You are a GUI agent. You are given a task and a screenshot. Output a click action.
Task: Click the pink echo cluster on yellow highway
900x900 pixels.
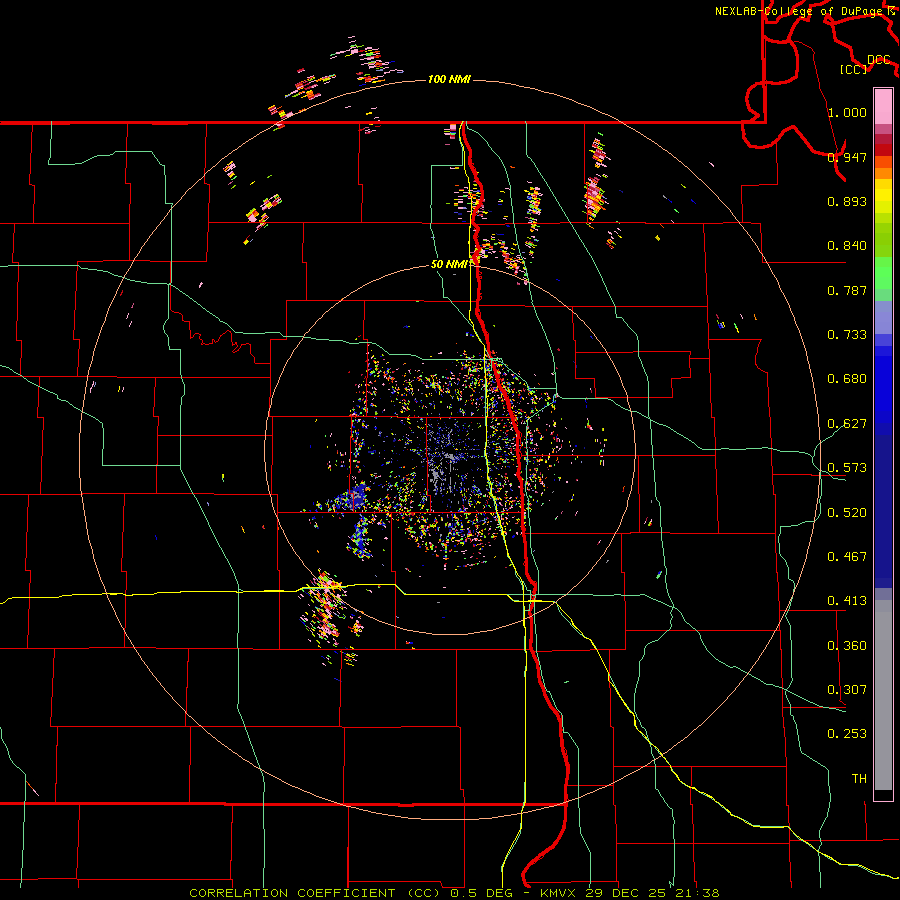(325, 608)
